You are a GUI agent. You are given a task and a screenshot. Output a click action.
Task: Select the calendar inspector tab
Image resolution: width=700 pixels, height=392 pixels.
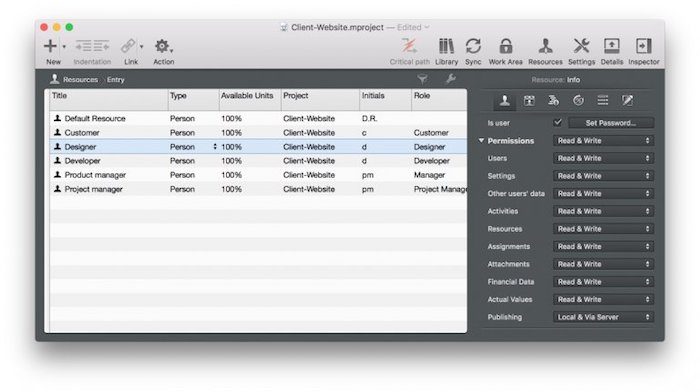click(529, 100)
